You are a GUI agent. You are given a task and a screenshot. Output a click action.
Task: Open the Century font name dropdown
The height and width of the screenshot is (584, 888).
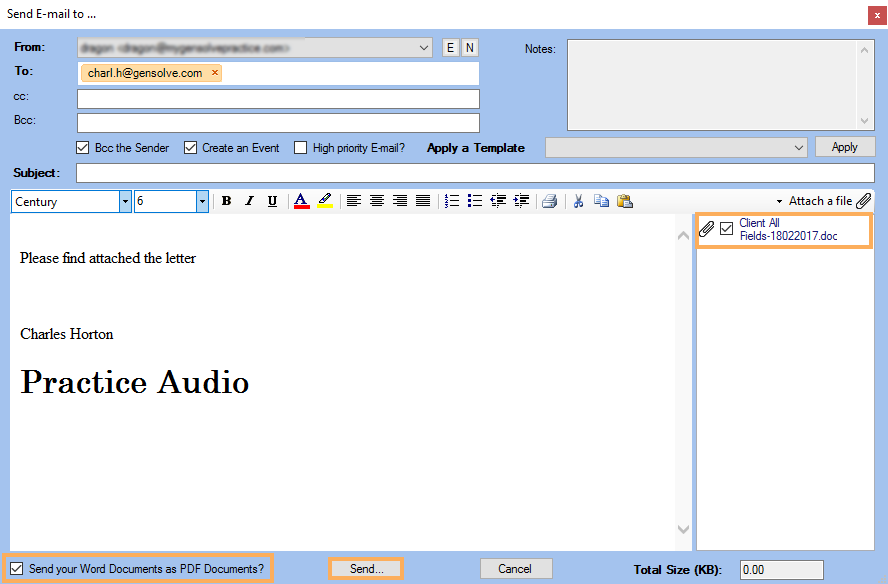(x=125, y=202)
